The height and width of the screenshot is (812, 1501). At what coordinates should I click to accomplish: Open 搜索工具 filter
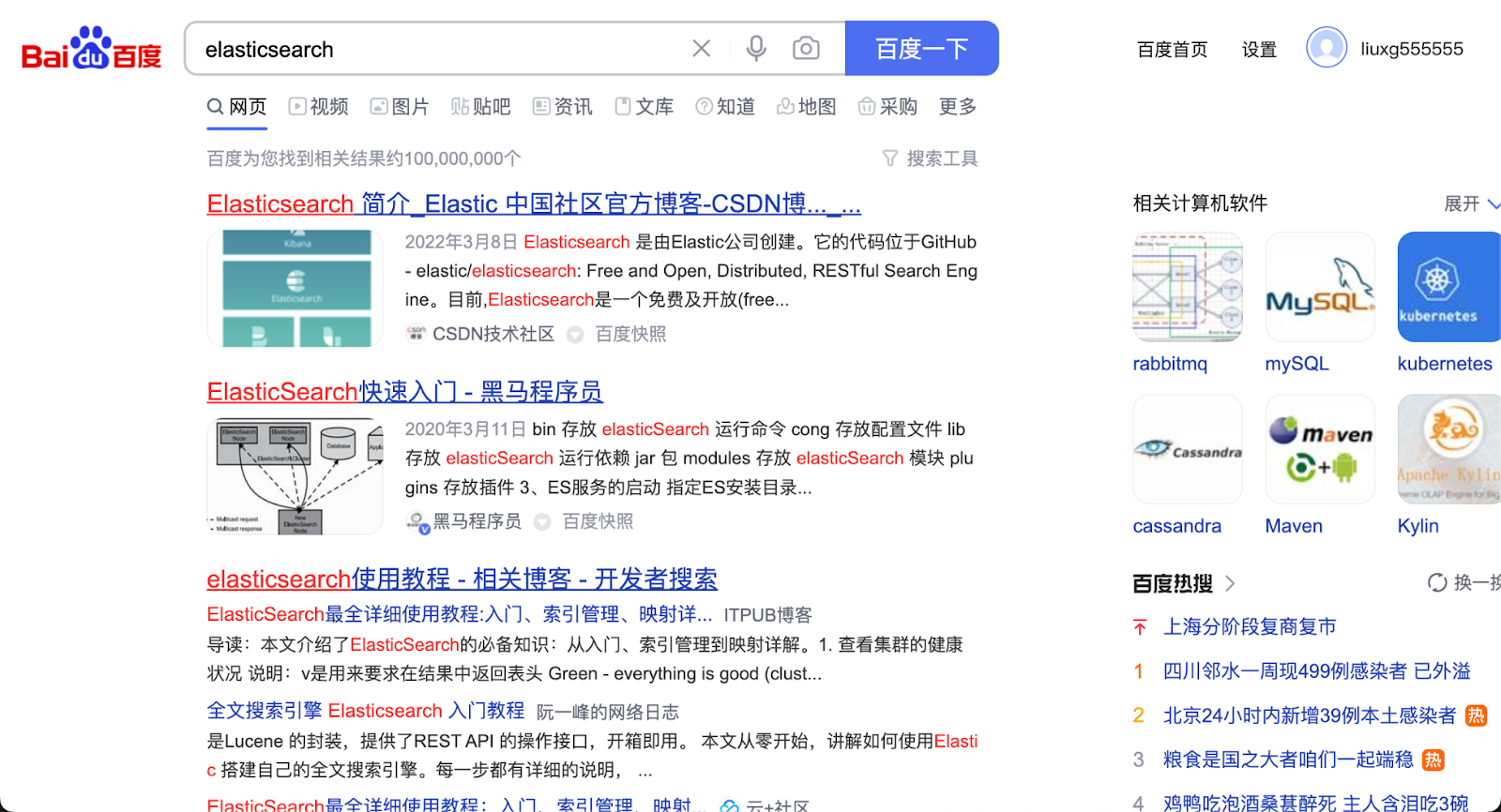tap(931, 158)
